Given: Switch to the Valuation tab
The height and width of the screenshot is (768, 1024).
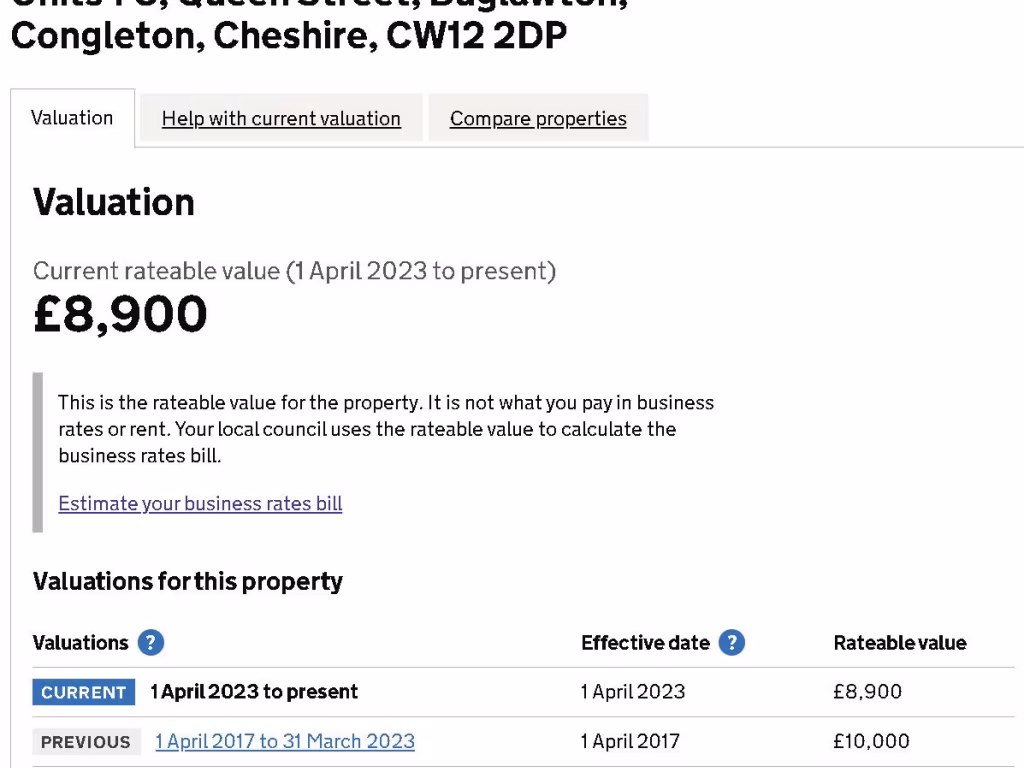Looking at the screenshot, I should pyautogui.click(x=72, y=118).
